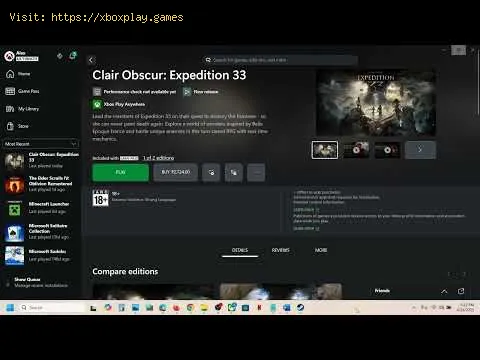Open the more options ellipsis button

click(256, 172)
